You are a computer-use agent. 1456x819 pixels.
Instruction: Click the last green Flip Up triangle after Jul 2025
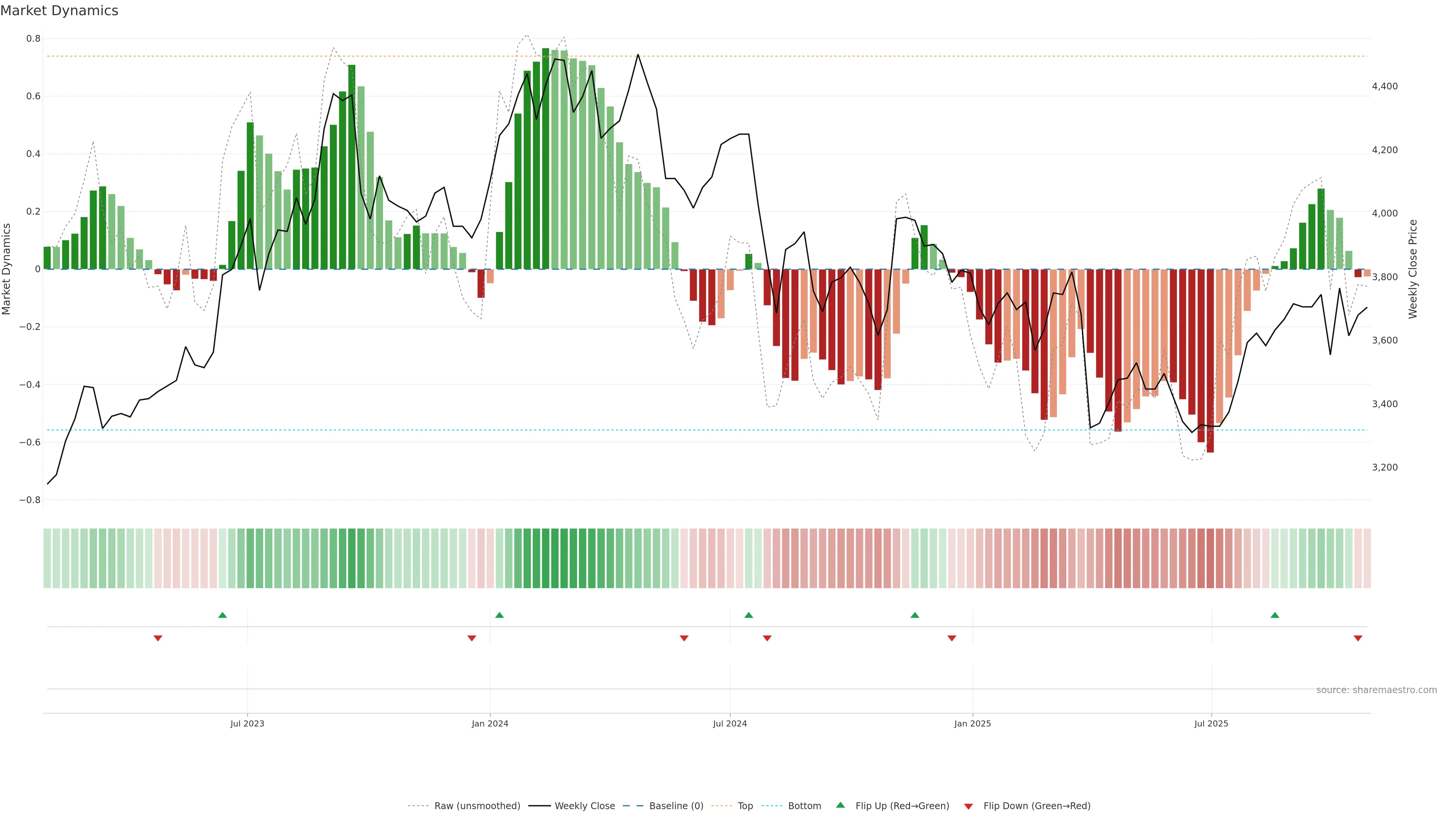(x=1274, y=615)
